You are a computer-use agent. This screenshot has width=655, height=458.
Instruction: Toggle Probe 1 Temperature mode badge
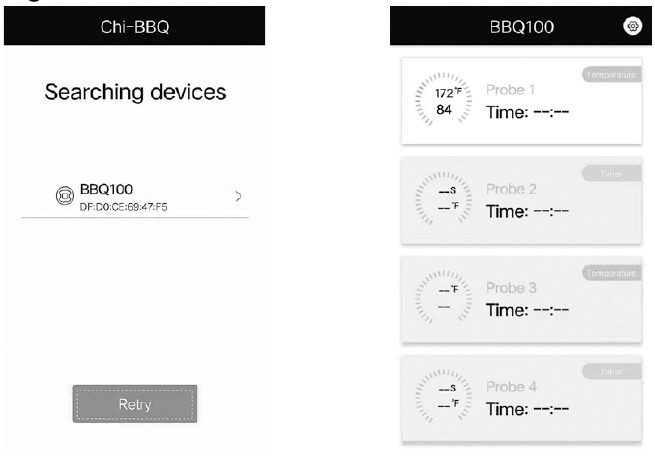point(608,74)
